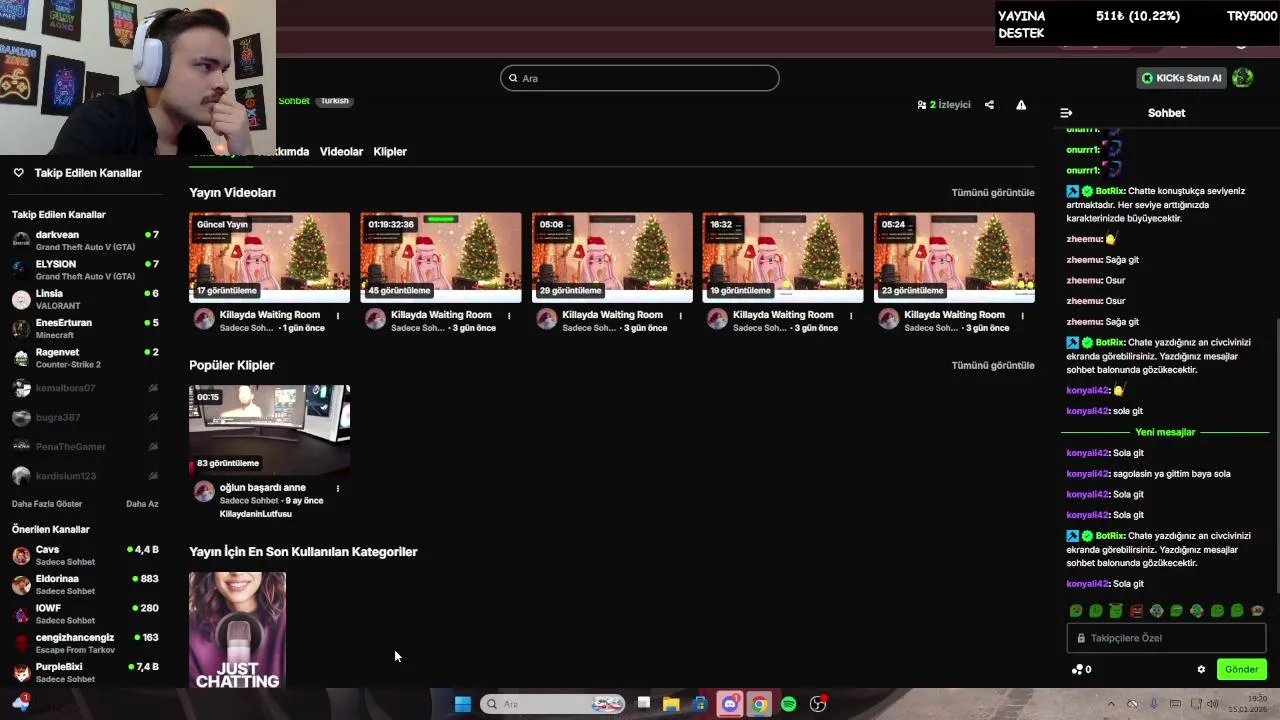The width and height of the screenshot is (1280, 720).
Task: Open the Just Chatting category card
Action: pos(237,630)
